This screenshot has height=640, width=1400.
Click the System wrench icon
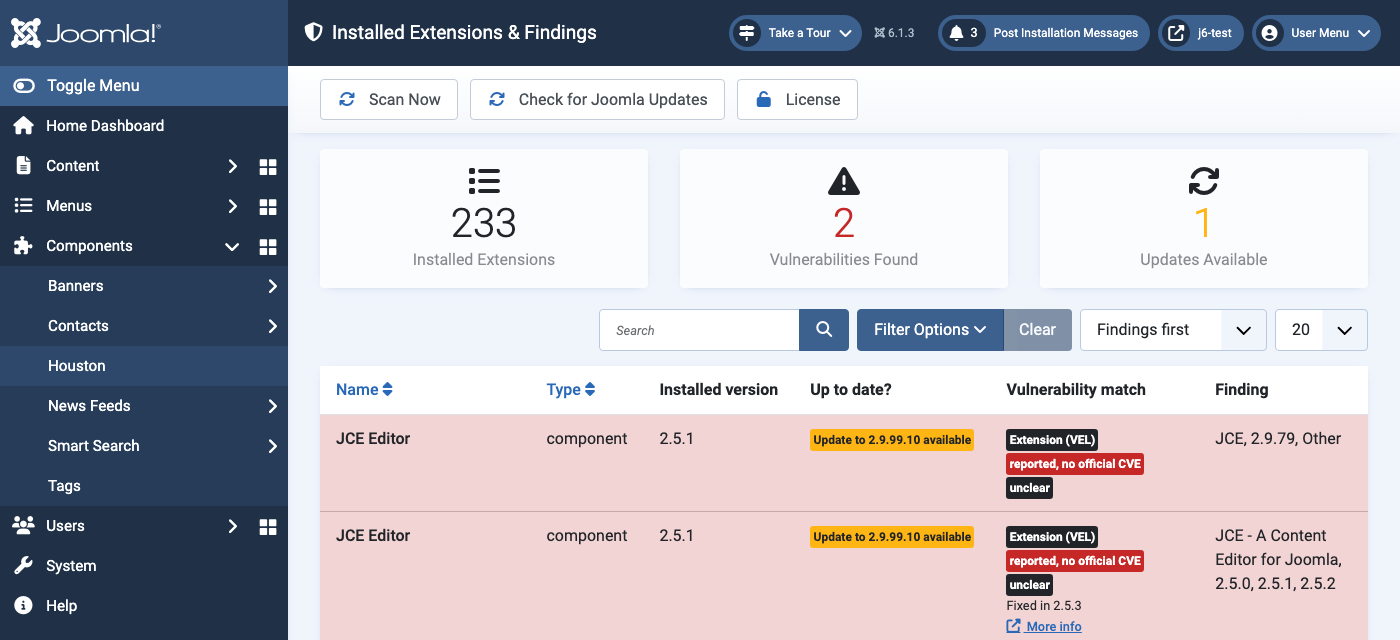[x=23, y=566]
